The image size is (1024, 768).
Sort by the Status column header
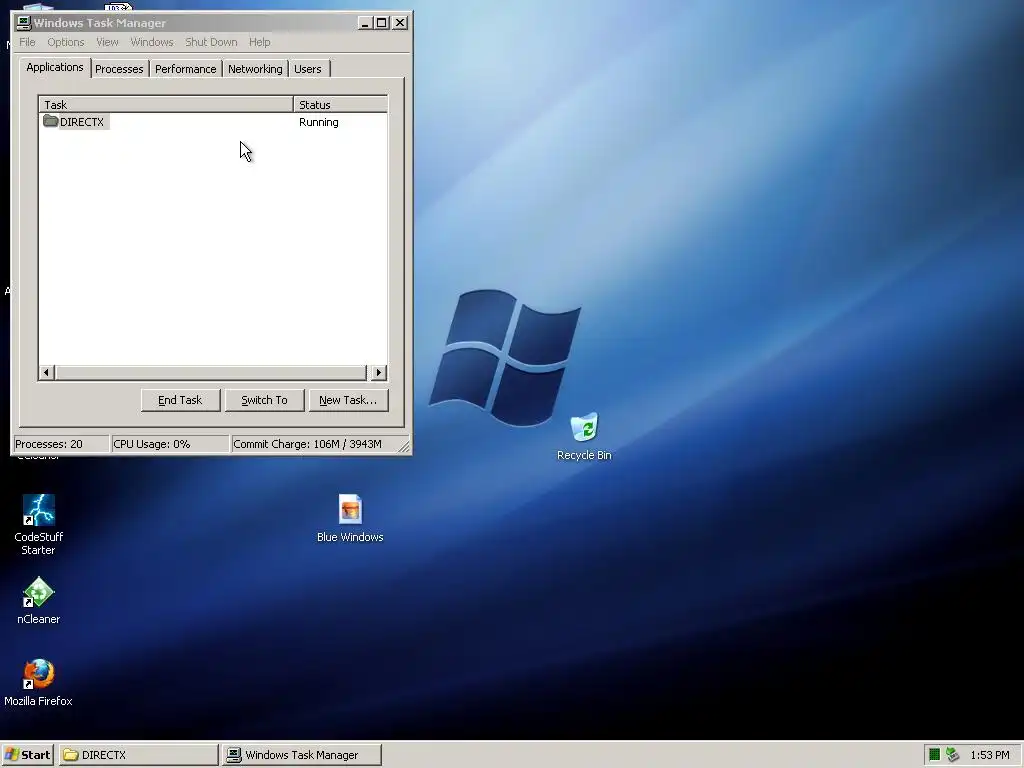(x=340, y=104)
